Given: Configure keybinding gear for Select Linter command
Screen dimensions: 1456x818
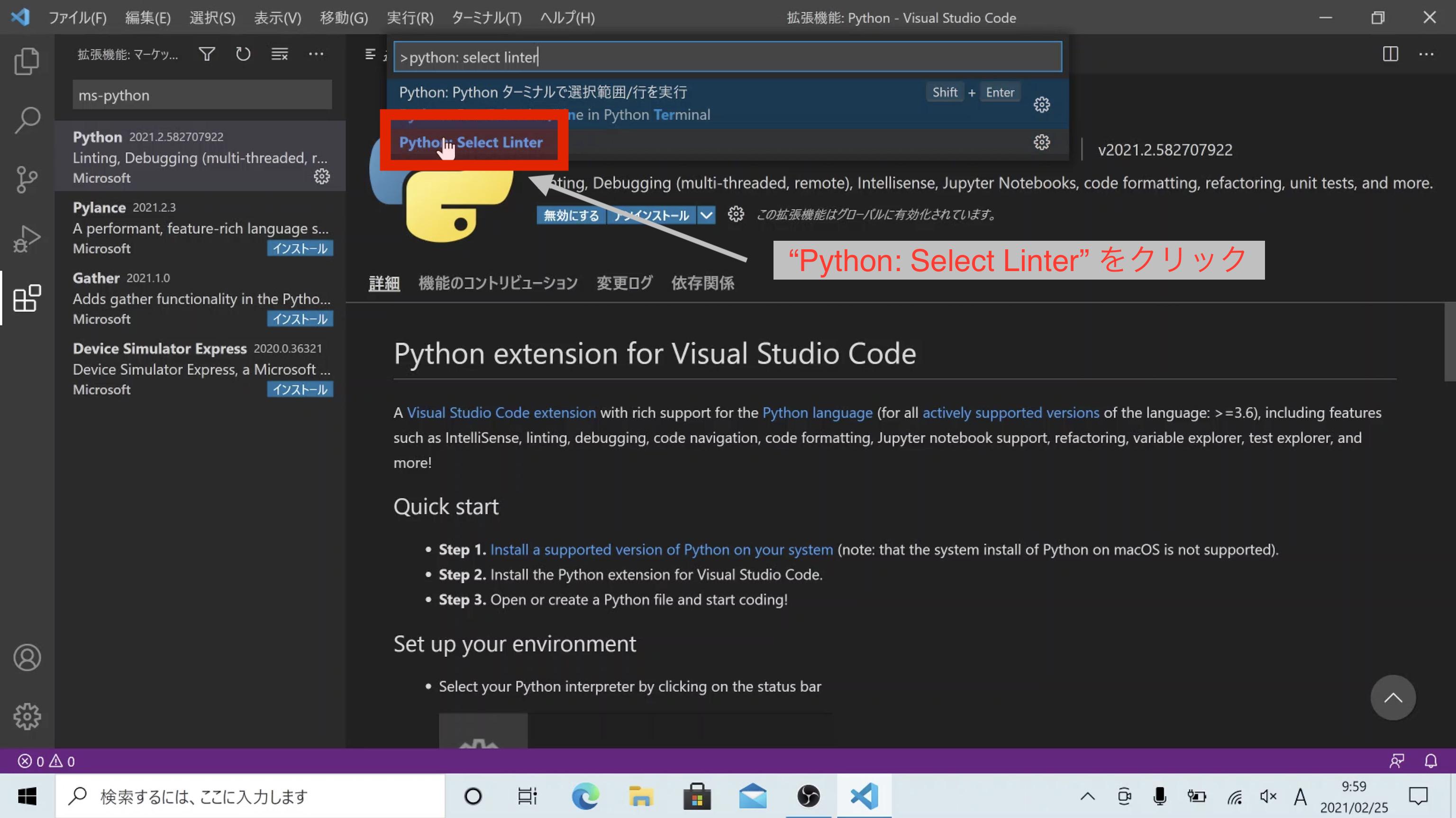Looking at the screenshot, I should tap(1041, 142).
